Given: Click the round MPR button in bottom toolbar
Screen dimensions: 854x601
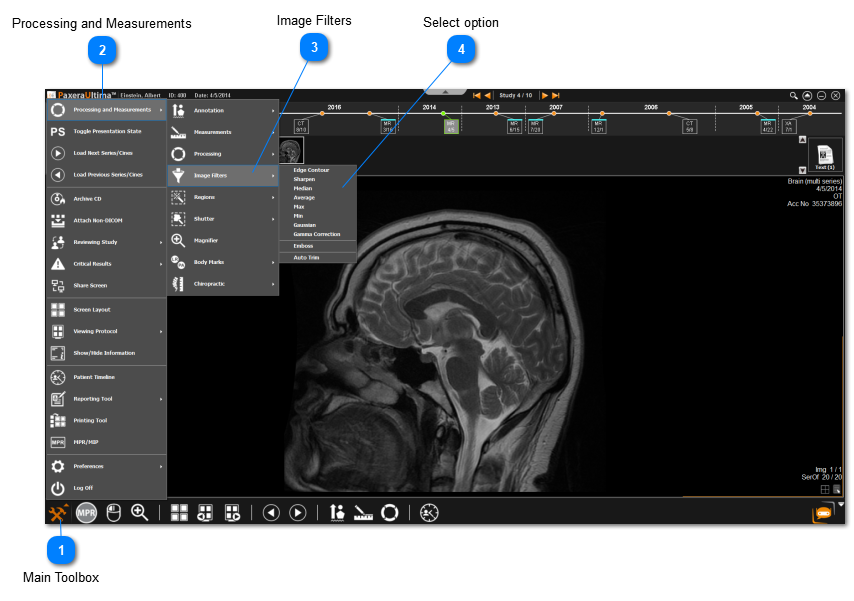Looking at the screenshot, I should pyautogui.click(x=87, y=512).
